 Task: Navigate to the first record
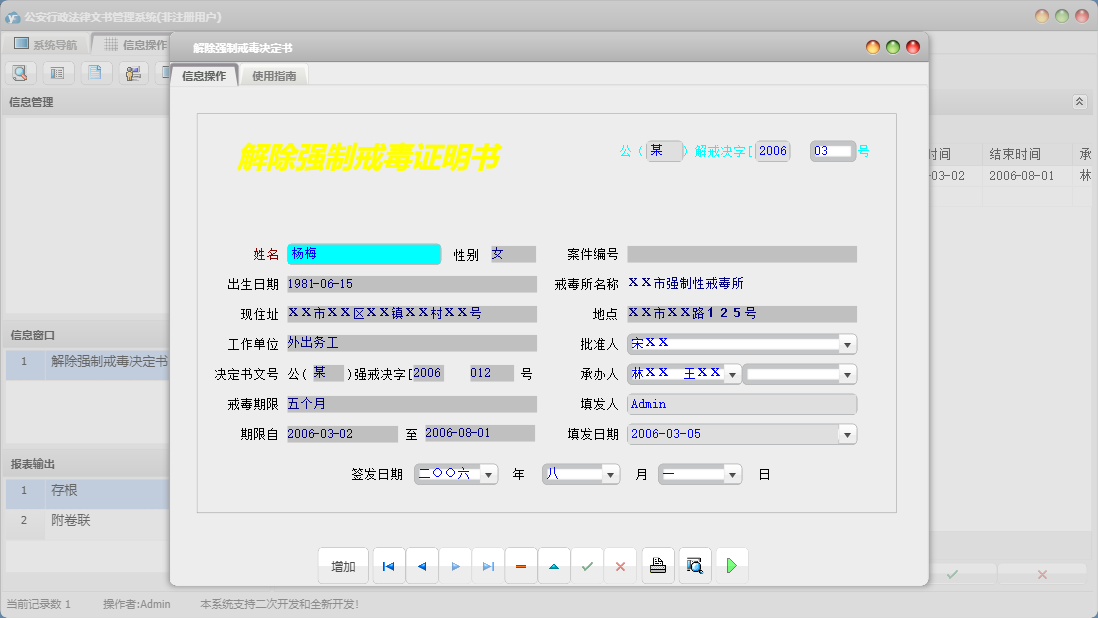coord(388,565)
